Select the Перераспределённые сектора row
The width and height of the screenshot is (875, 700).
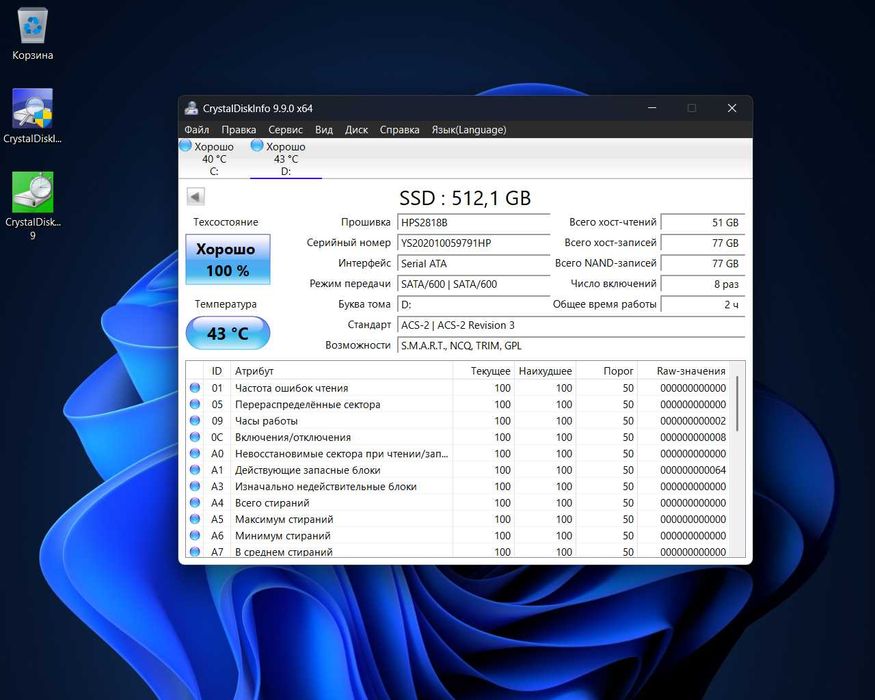pos(458,404)
